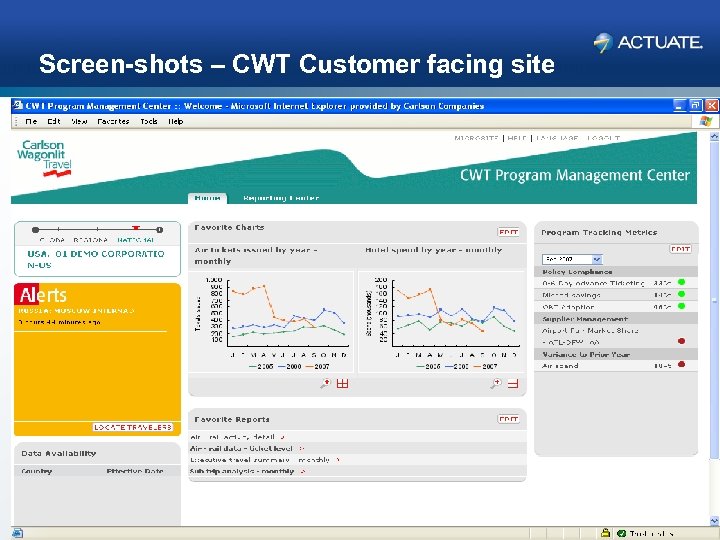Open the View menu

tap(79, 121)
